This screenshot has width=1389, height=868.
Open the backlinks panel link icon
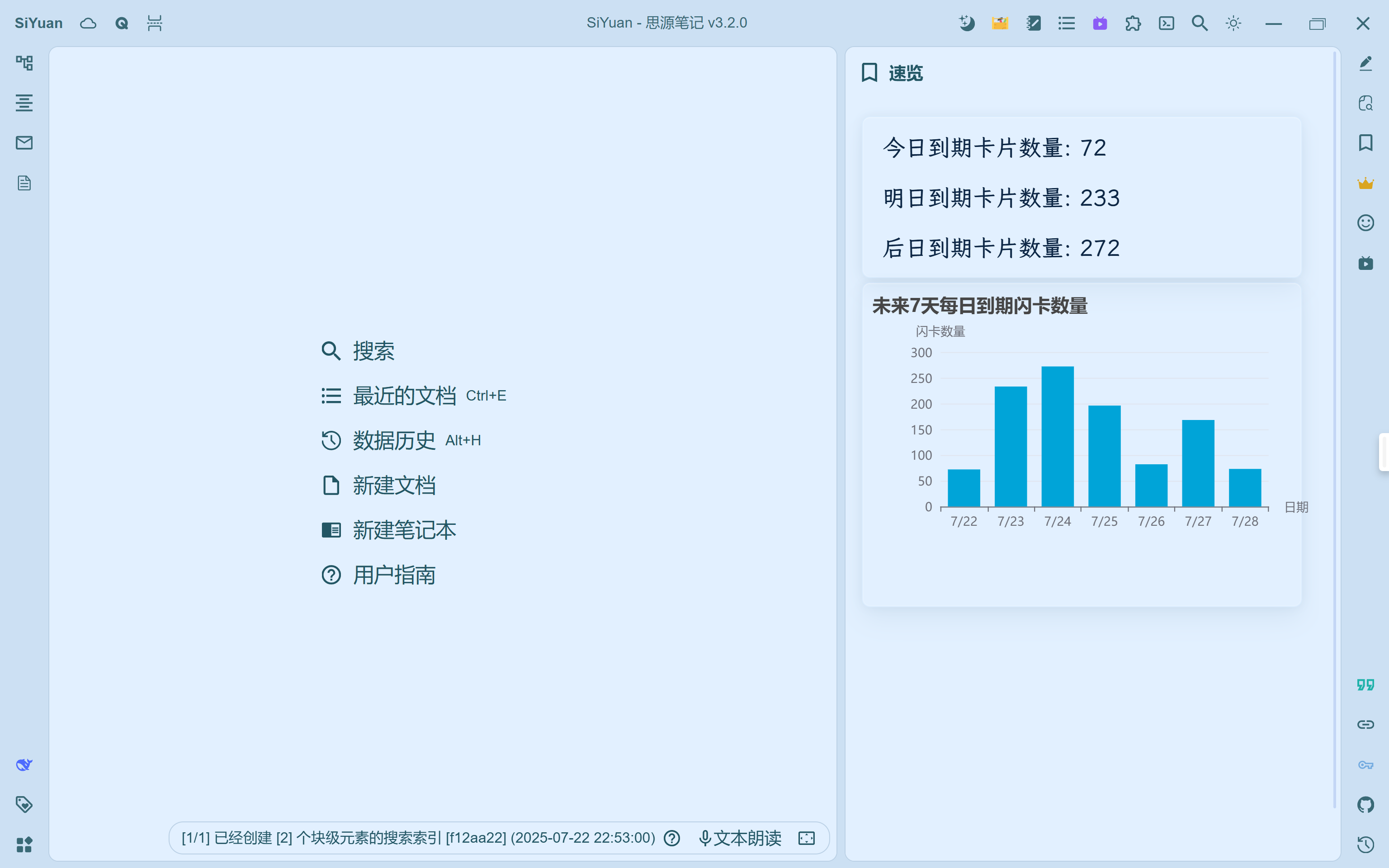(x=1365, y=725)
